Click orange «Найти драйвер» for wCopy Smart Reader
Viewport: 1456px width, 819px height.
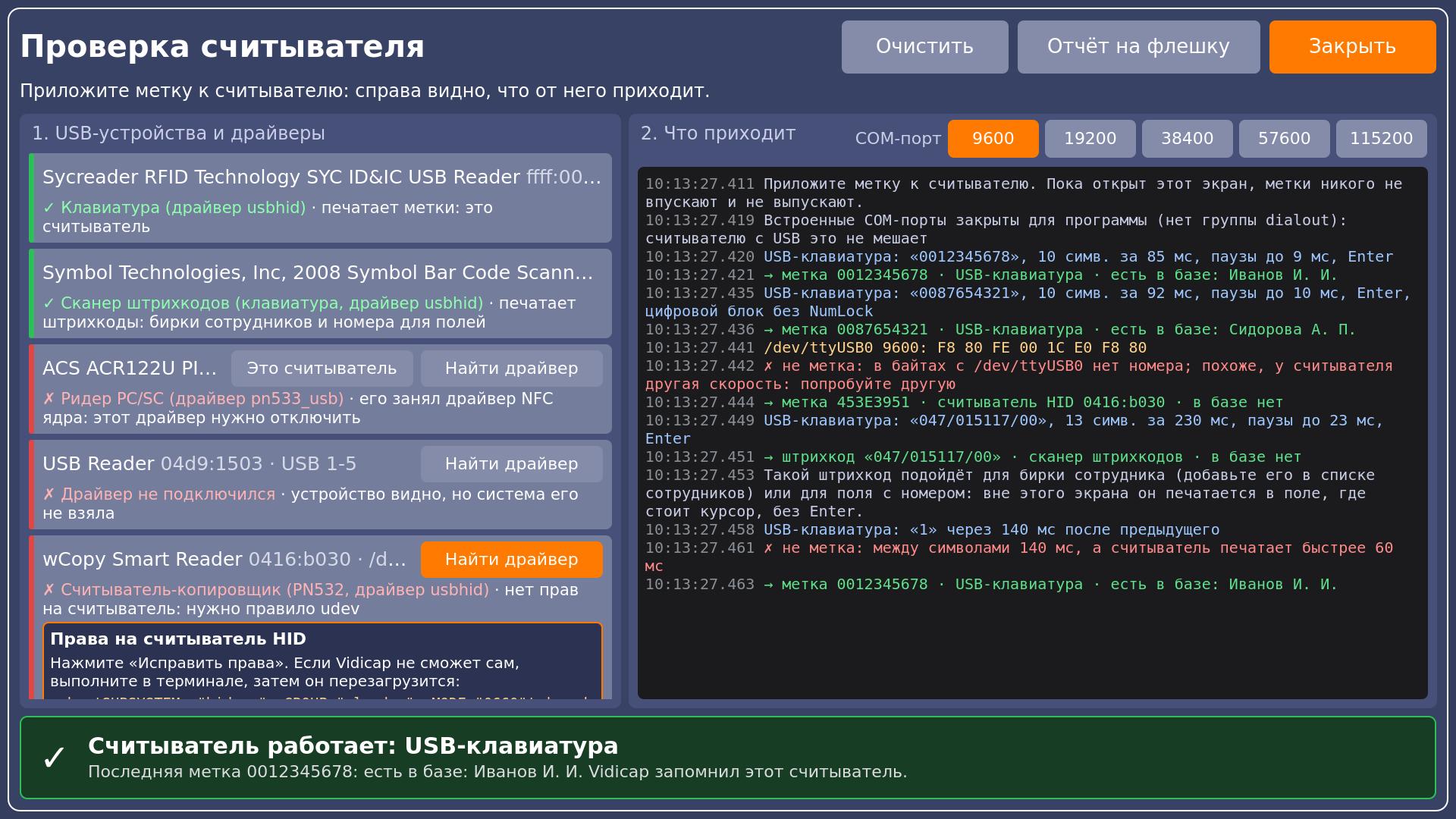(511, 560)
